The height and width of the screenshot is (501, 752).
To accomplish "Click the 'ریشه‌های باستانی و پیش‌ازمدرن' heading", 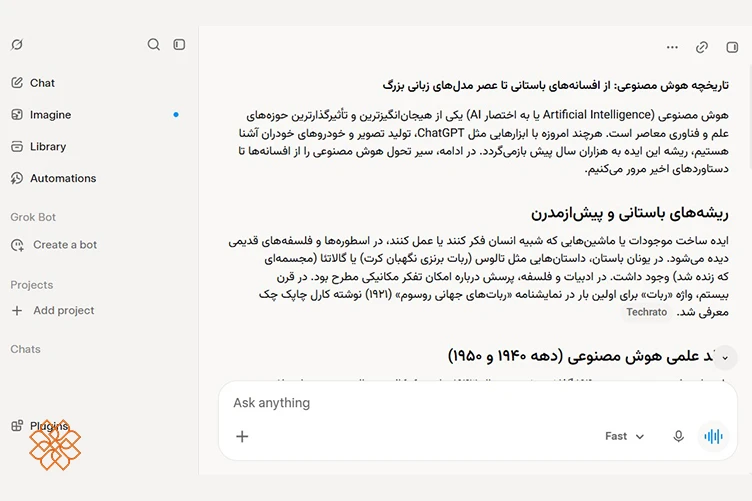I will click(x=629, y=213).
